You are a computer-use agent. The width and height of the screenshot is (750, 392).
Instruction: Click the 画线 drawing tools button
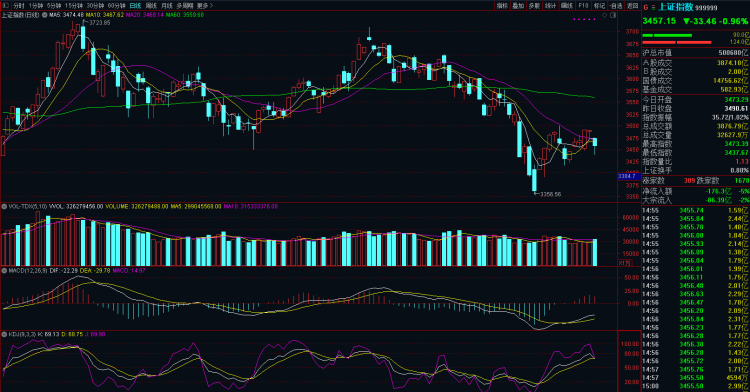(x=567, y=6)
